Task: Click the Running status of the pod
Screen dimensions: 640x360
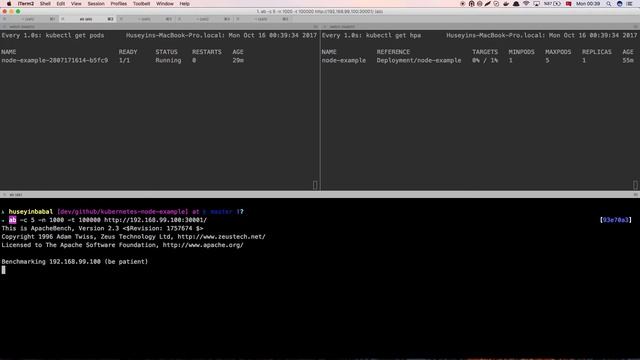Action: pos(168,60)
